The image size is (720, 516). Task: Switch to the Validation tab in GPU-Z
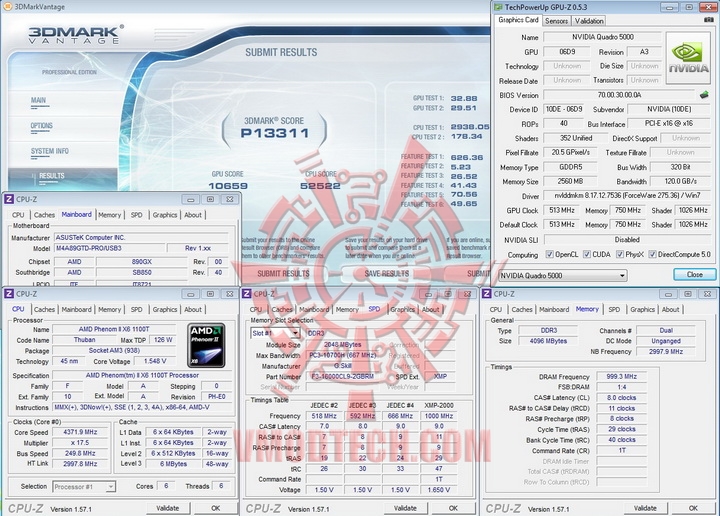[589, 21]
